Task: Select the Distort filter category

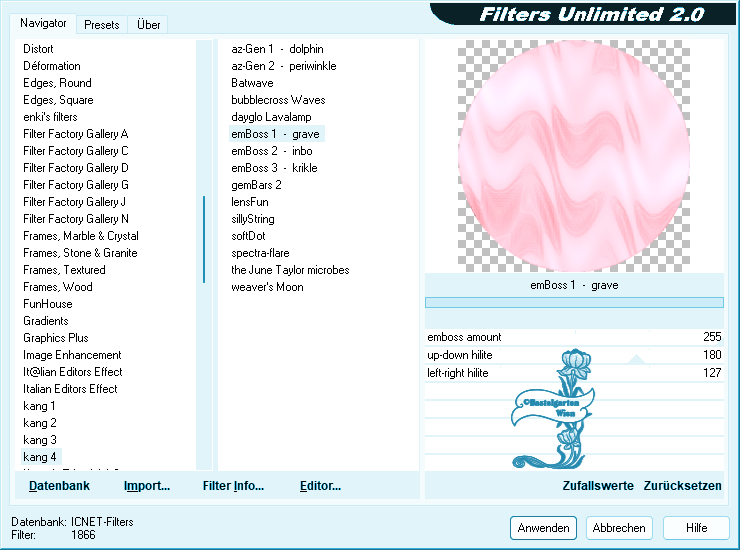Action: click(38, 49)
